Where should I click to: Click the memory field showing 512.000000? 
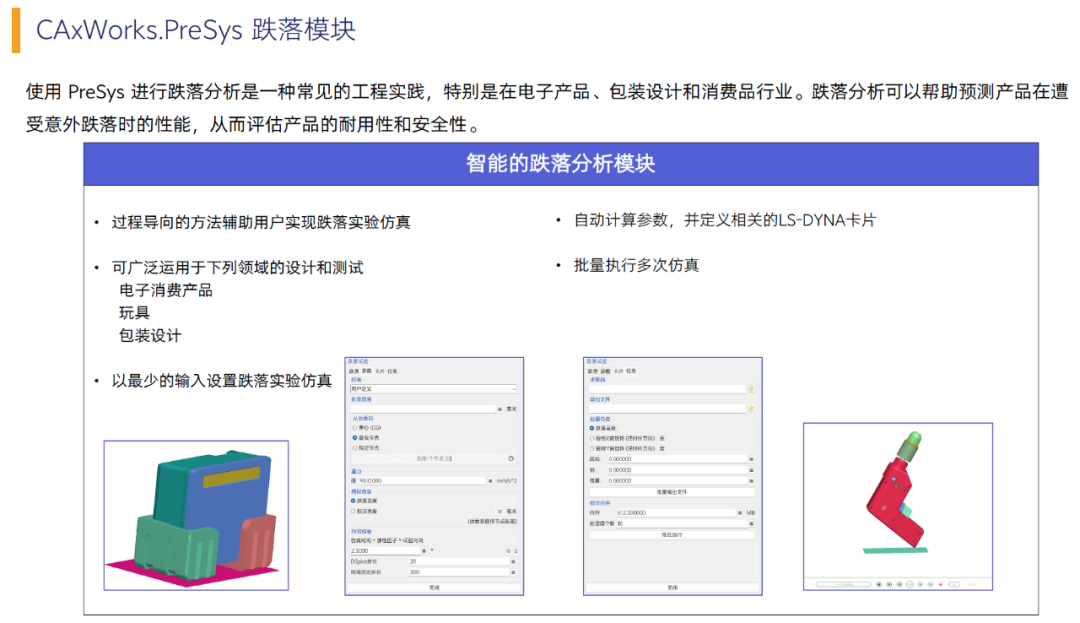676,513
